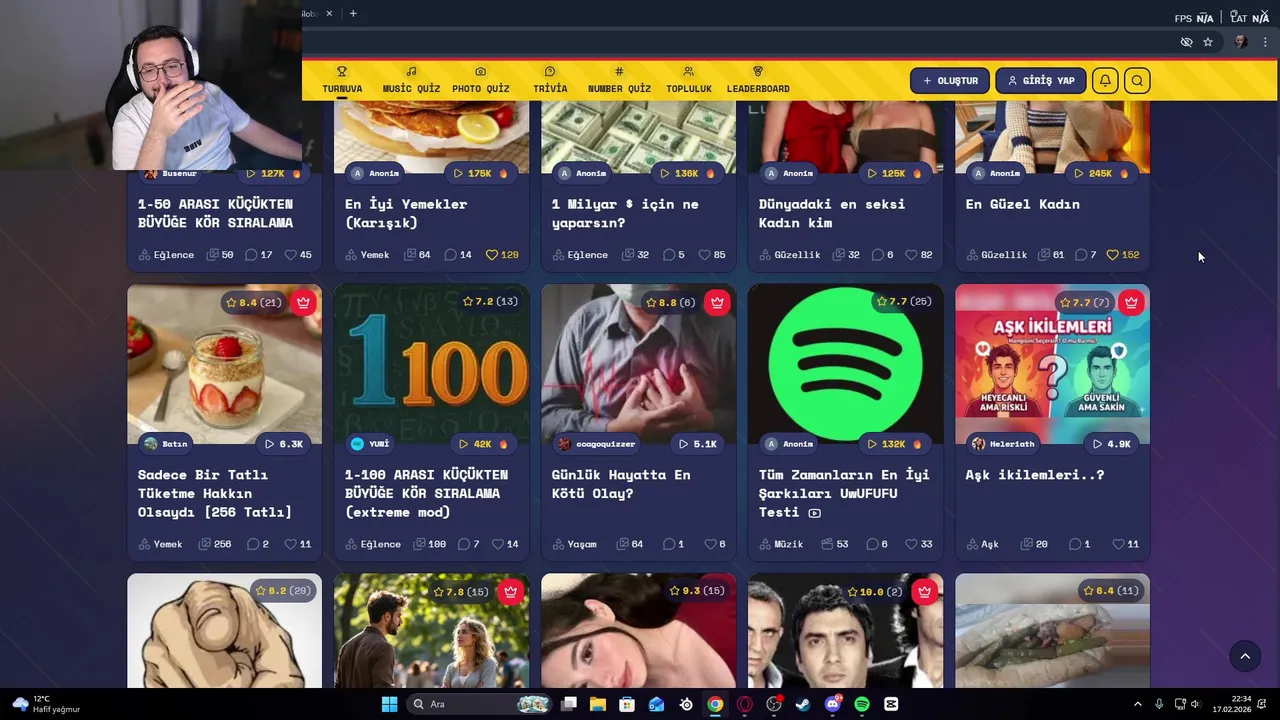Open the Windows Start menu
This screenshot has width=1280, height=720.
389,704
